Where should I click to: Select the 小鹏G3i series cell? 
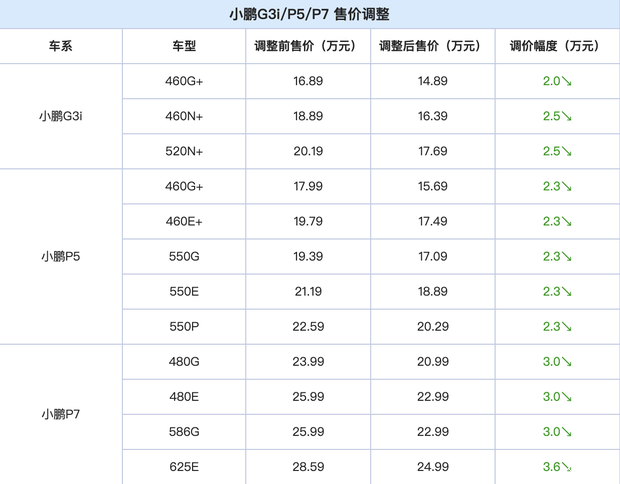[x=61, y=116]
